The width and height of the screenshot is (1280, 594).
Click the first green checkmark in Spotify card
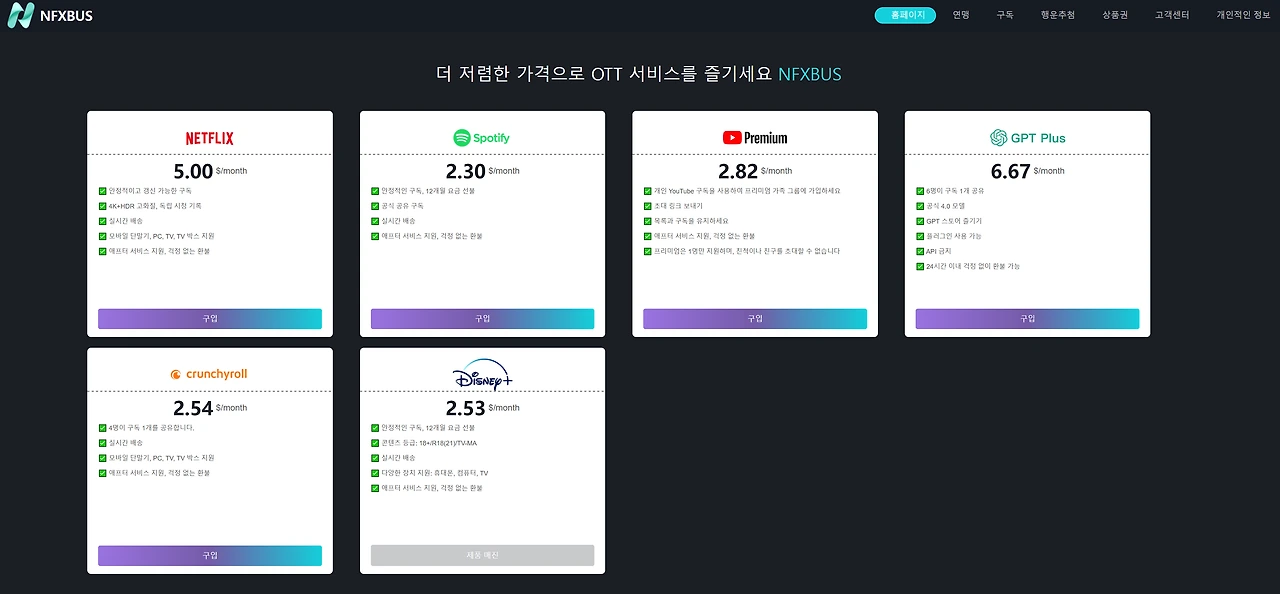click(375, 190)
